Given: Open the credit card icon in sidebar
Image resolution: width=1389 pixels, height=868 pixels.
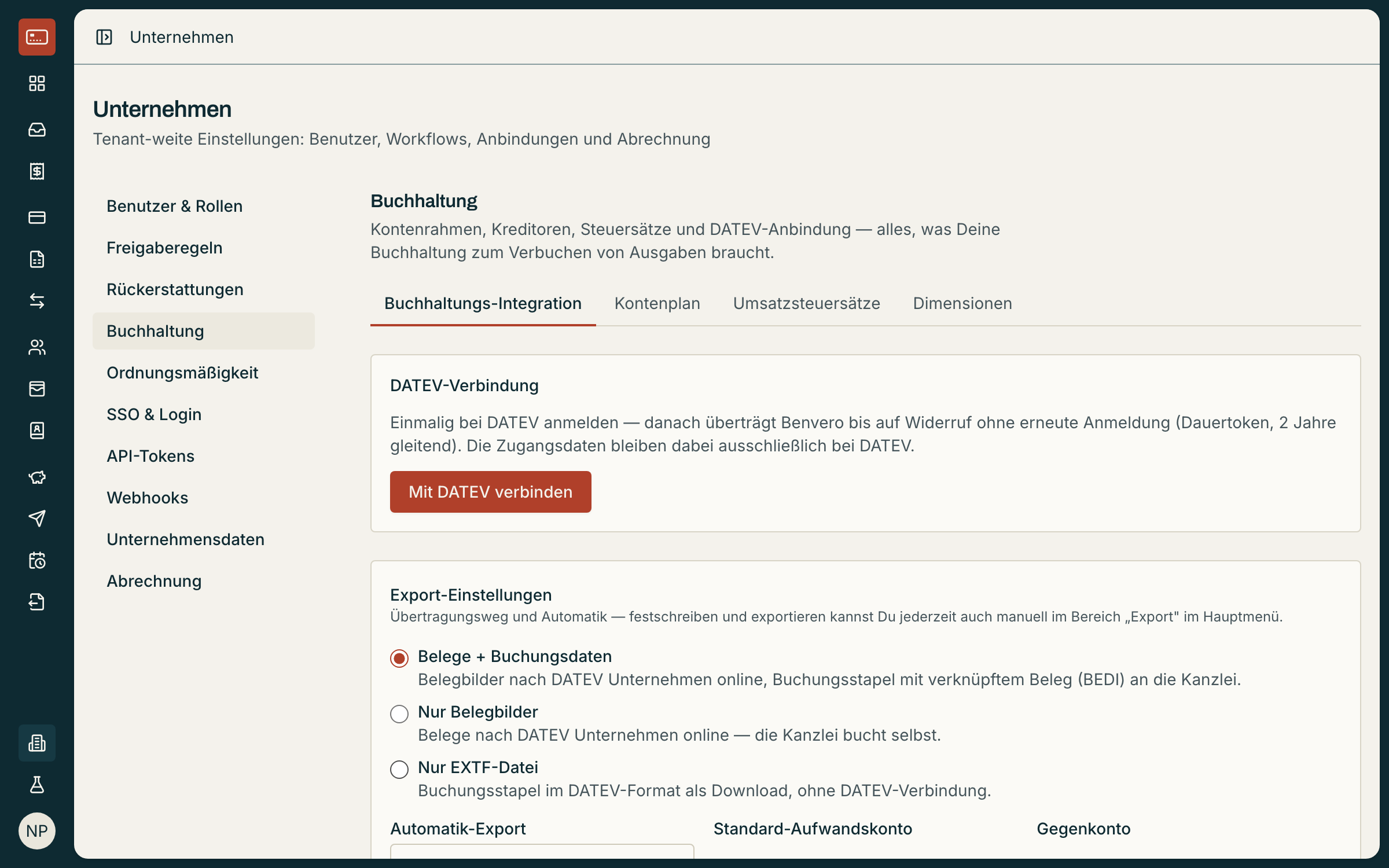Looking at the screenshot, I should point(37,218).
